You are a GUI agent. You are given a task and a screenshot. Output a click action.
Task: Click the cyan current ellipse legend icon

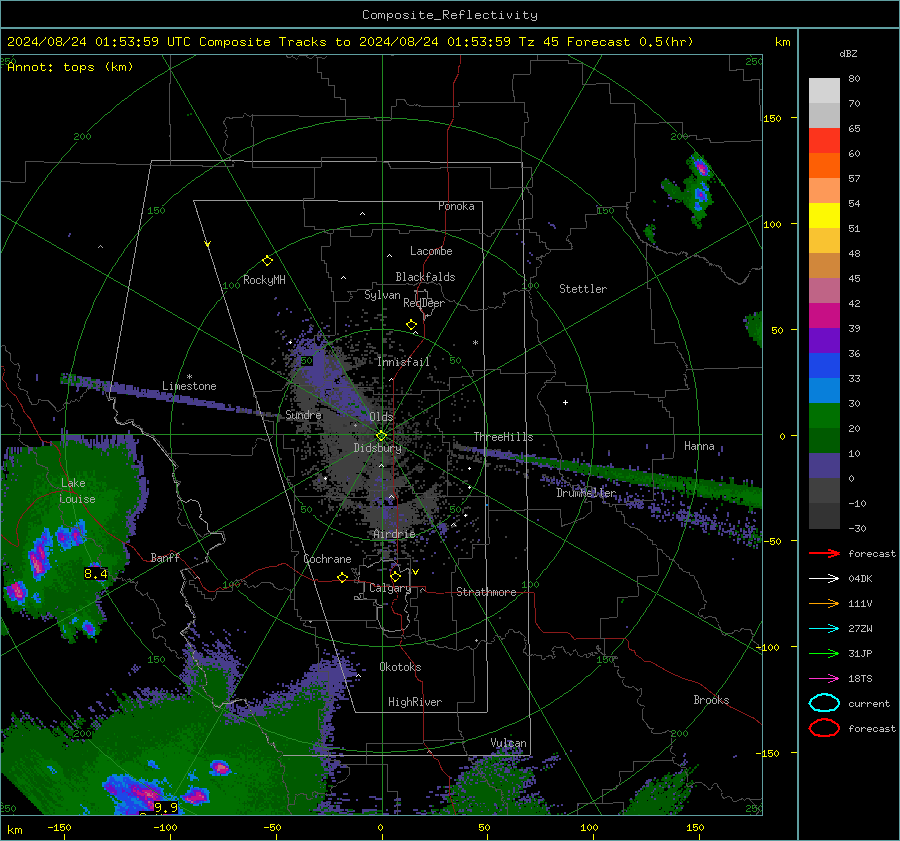(824, 703)
